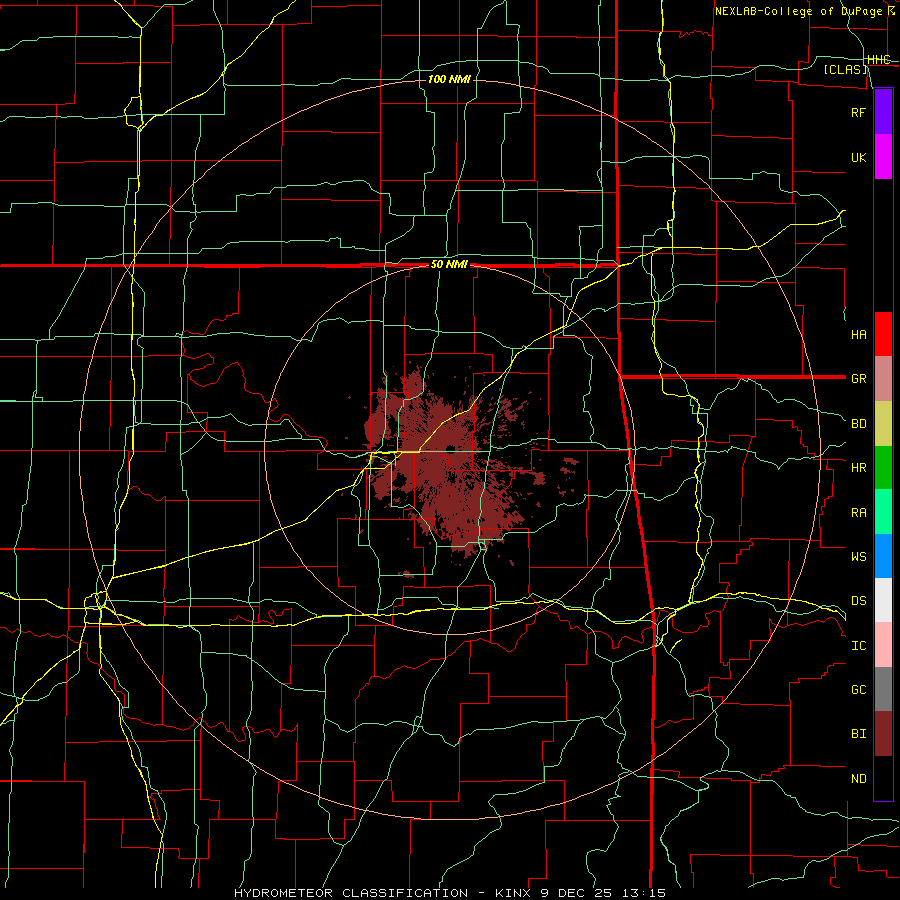Click the HA red legend swatch
Screen dimensions: 900x900
click(x=883, y=334)
